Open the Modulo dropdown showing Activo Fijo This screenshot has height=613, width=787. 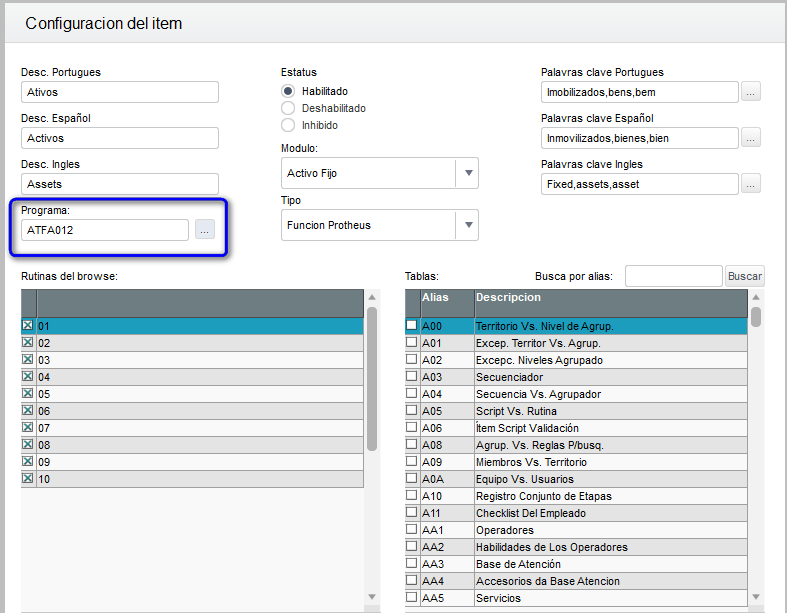click(379, 173)
